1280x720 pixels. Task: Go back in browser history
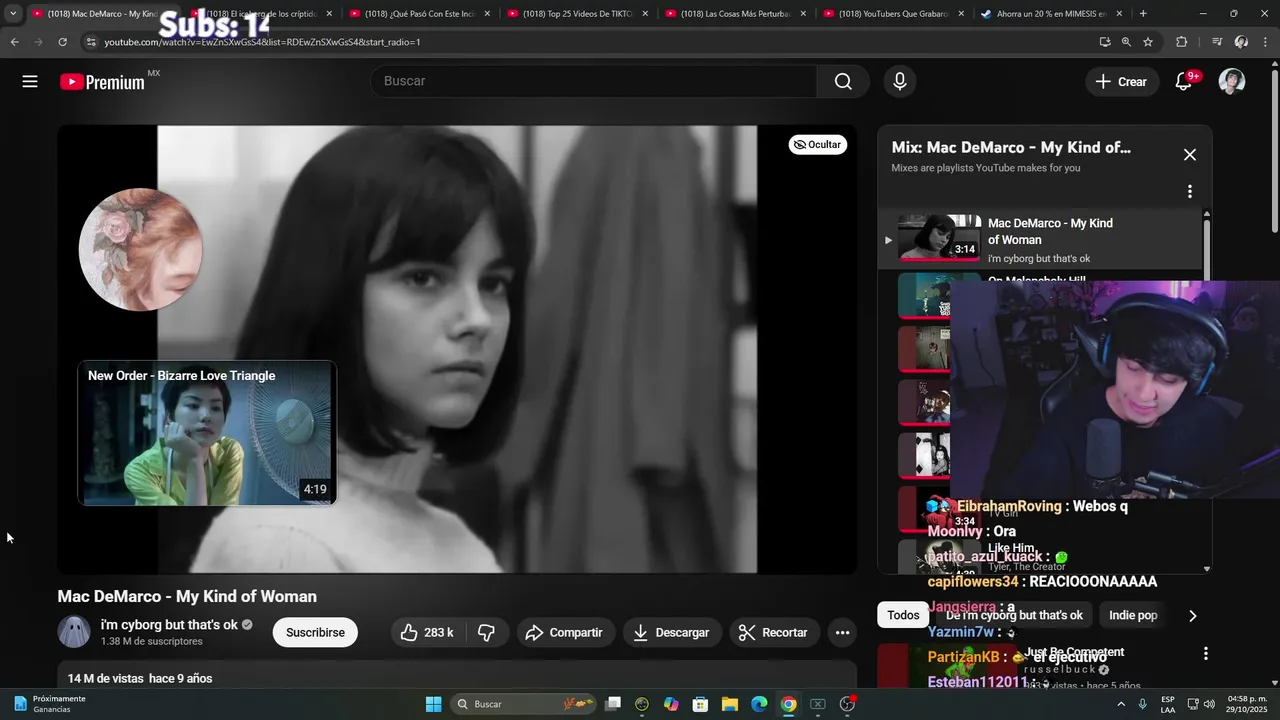(x=14, y=42)
